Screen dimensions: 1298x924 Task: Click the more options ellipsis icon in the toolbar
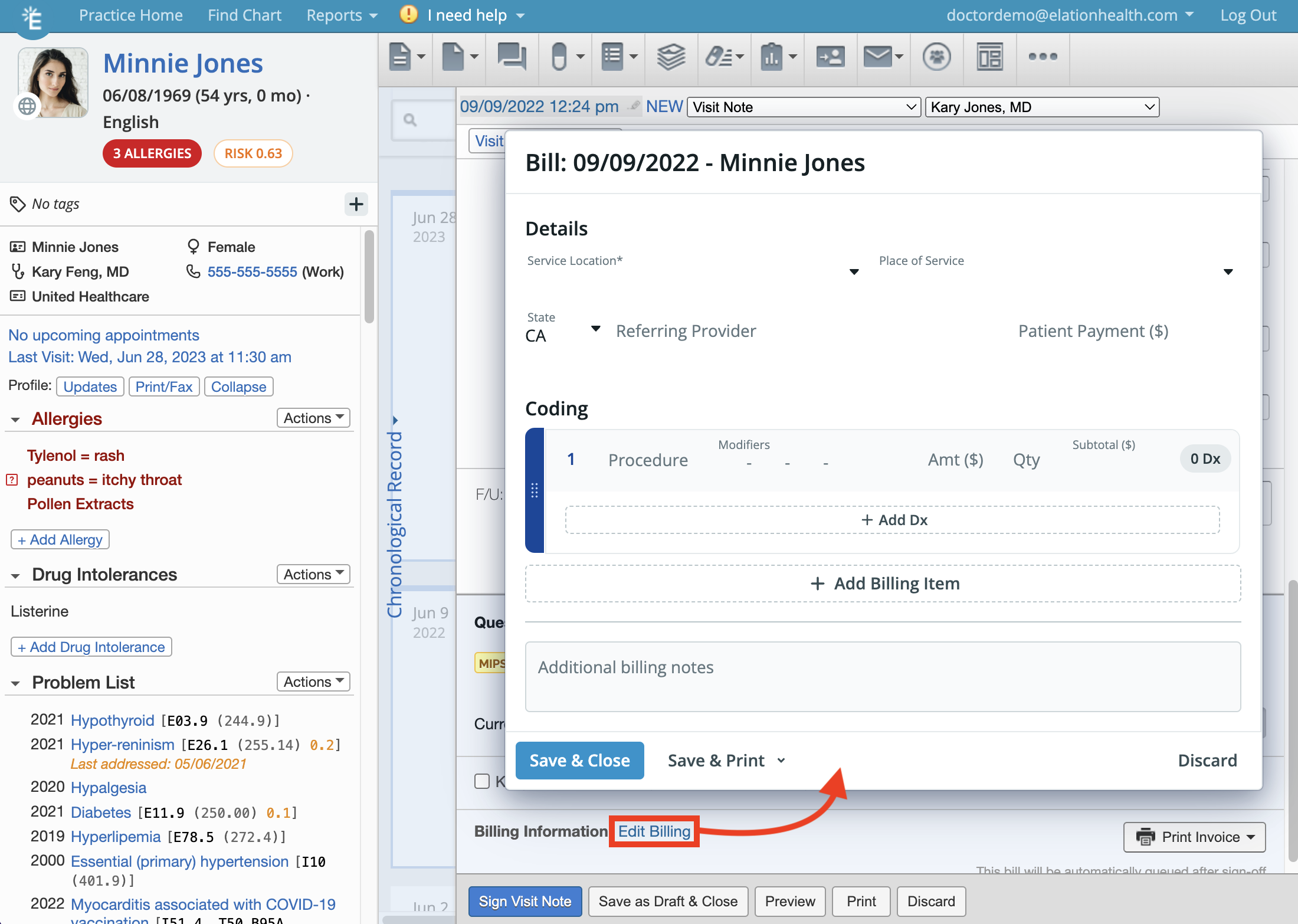(1042, 57)
